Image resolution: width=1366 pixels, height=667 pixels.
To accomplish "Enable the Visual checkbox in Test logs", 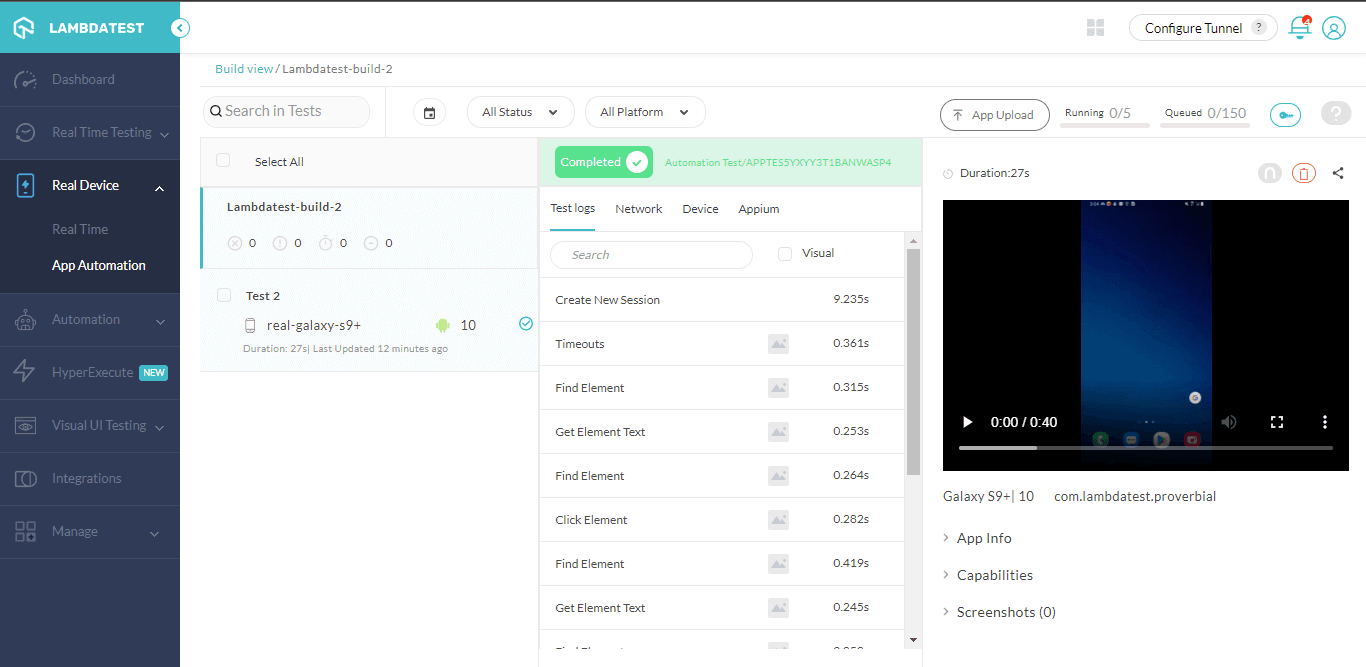I will [x=784, y=253].
